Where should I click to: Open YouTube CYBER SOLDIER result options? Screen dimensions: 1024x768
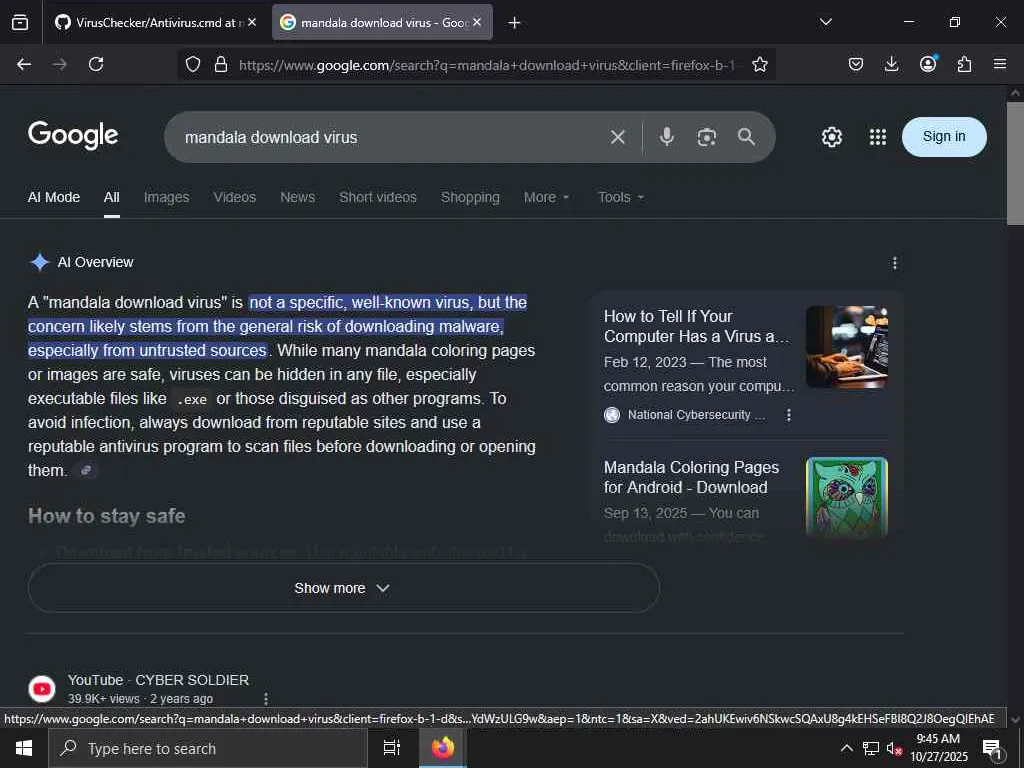266,699
